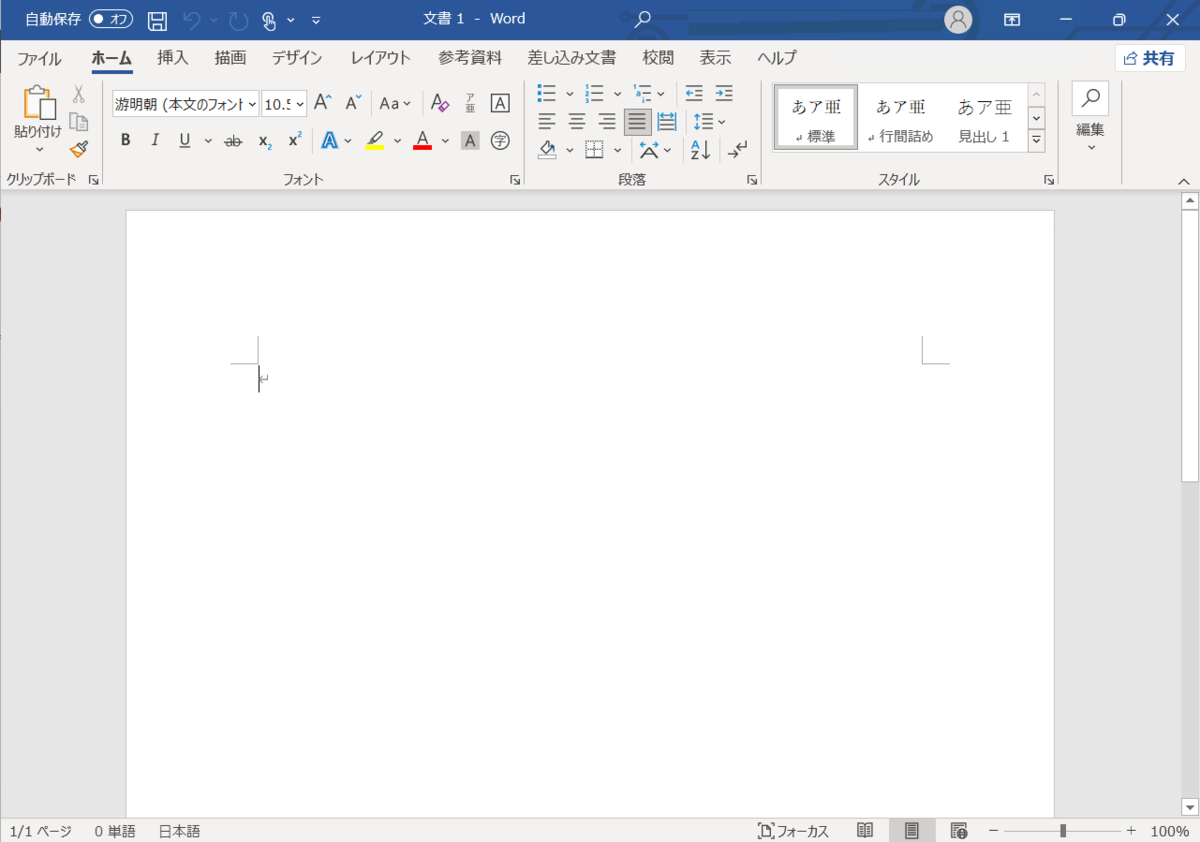Click the Grow Font icon
The image size is (1200, 842).
click(322, 103)
